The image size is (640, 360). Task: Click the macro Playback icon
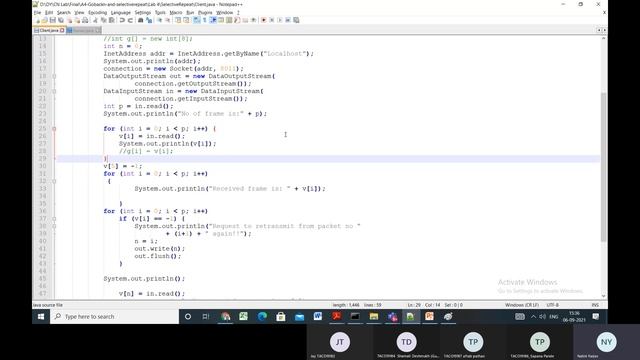coord(280,20)
